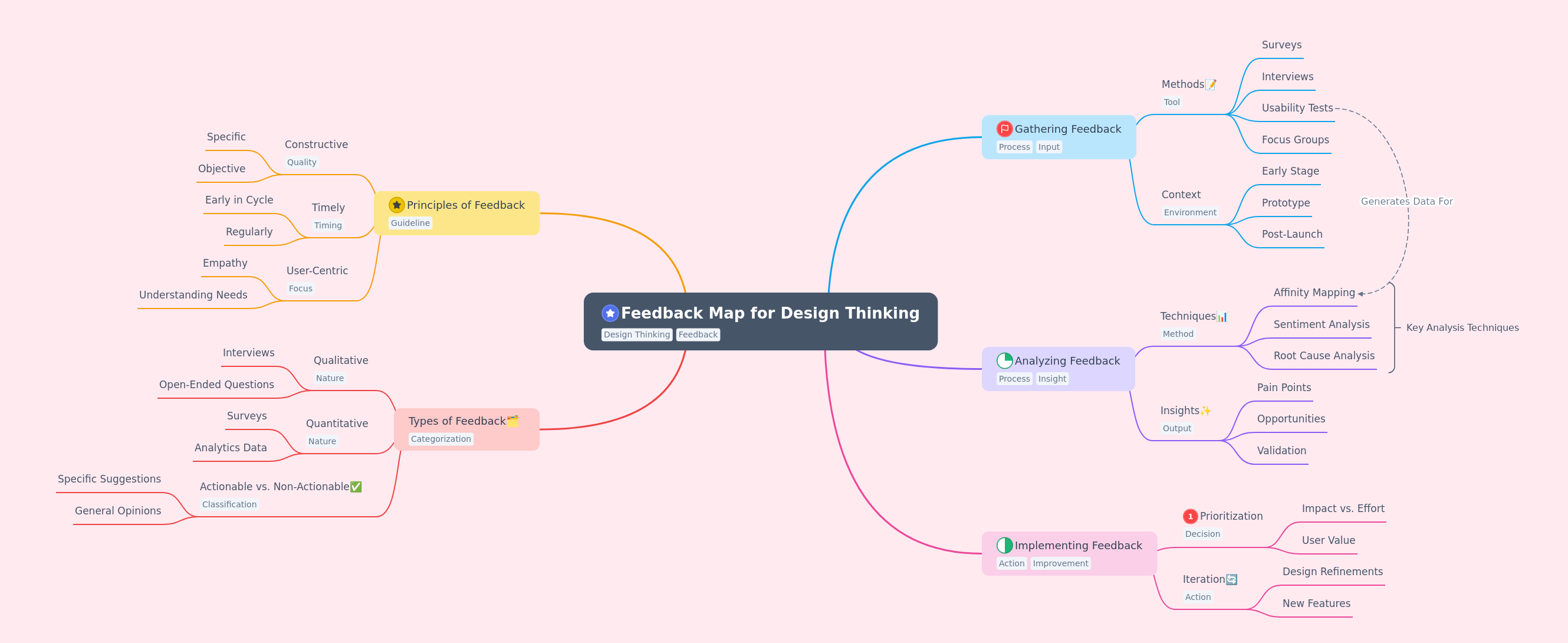Click the red flag icon on Gathering Feedback

(1004, 129)
